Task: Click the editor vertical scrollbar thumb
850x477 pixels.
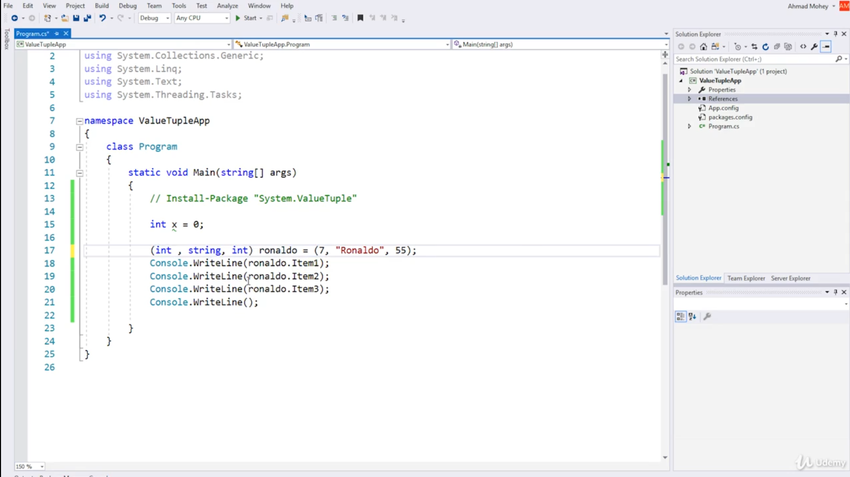Action: (x=665, y=179)
